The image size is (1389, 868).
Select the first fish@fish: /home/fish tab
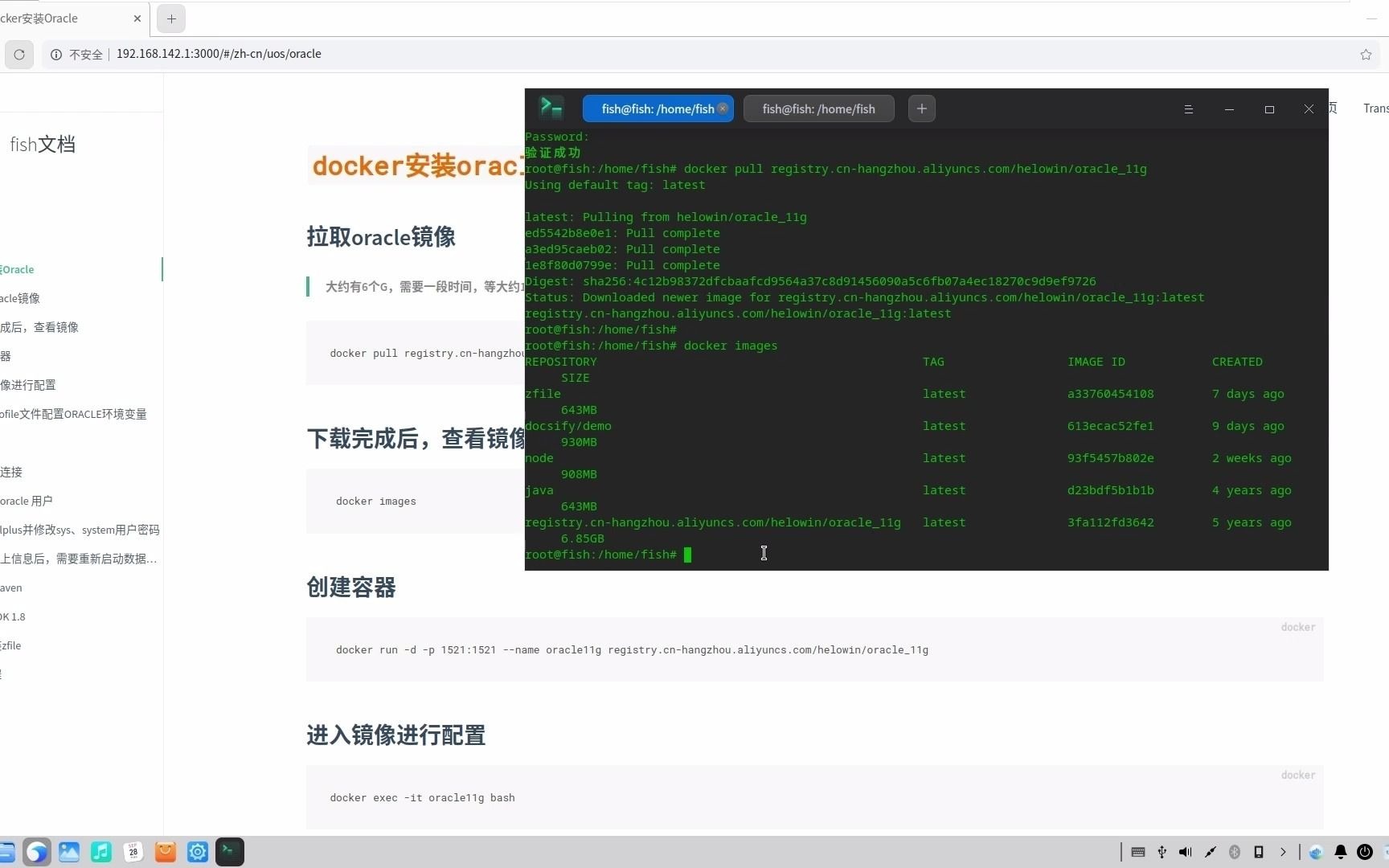point(658,108)
